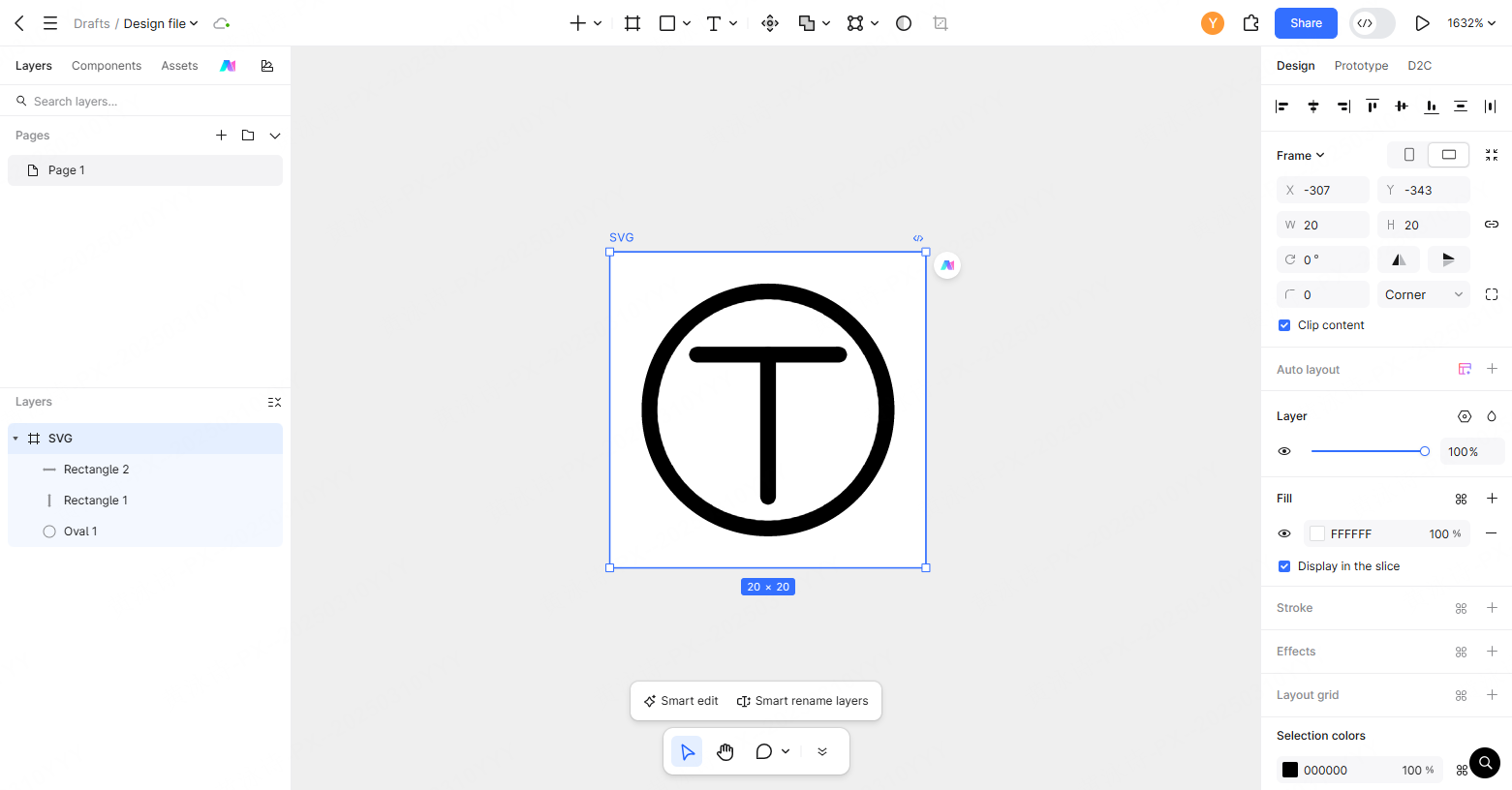Switch to the Assets tab
The height and width of the screenshot is (790, 1512).
click(179, 66)
